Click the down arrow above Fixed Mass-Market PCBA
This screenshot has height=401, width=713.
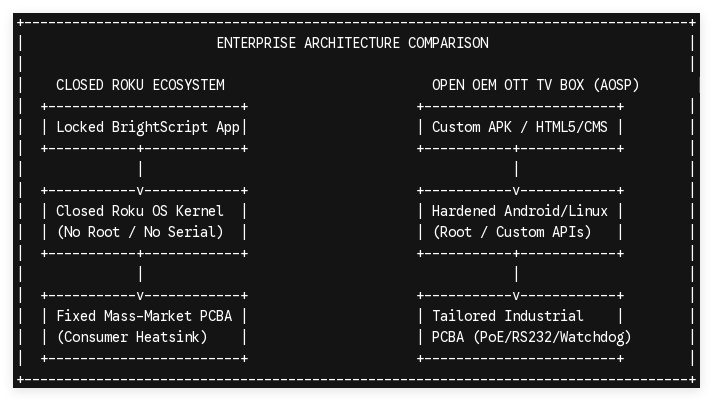140,296
